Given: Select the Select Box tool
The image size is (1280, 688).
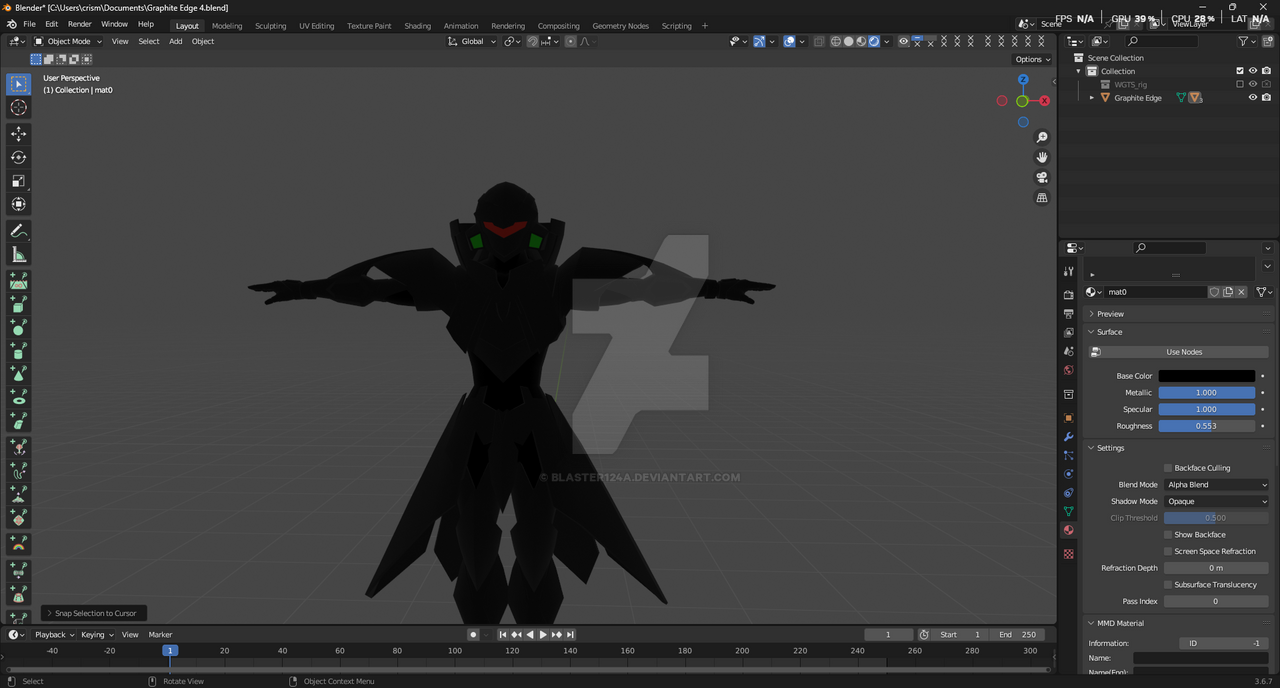Looking at the screenshot, I should coord(18,84).
